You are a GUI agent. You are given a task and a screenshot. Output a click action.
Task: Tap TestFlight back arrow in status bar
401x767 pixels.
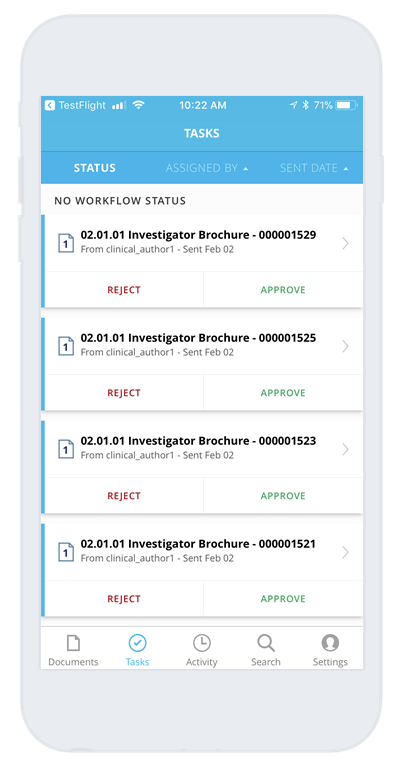[x=49, y=105]
